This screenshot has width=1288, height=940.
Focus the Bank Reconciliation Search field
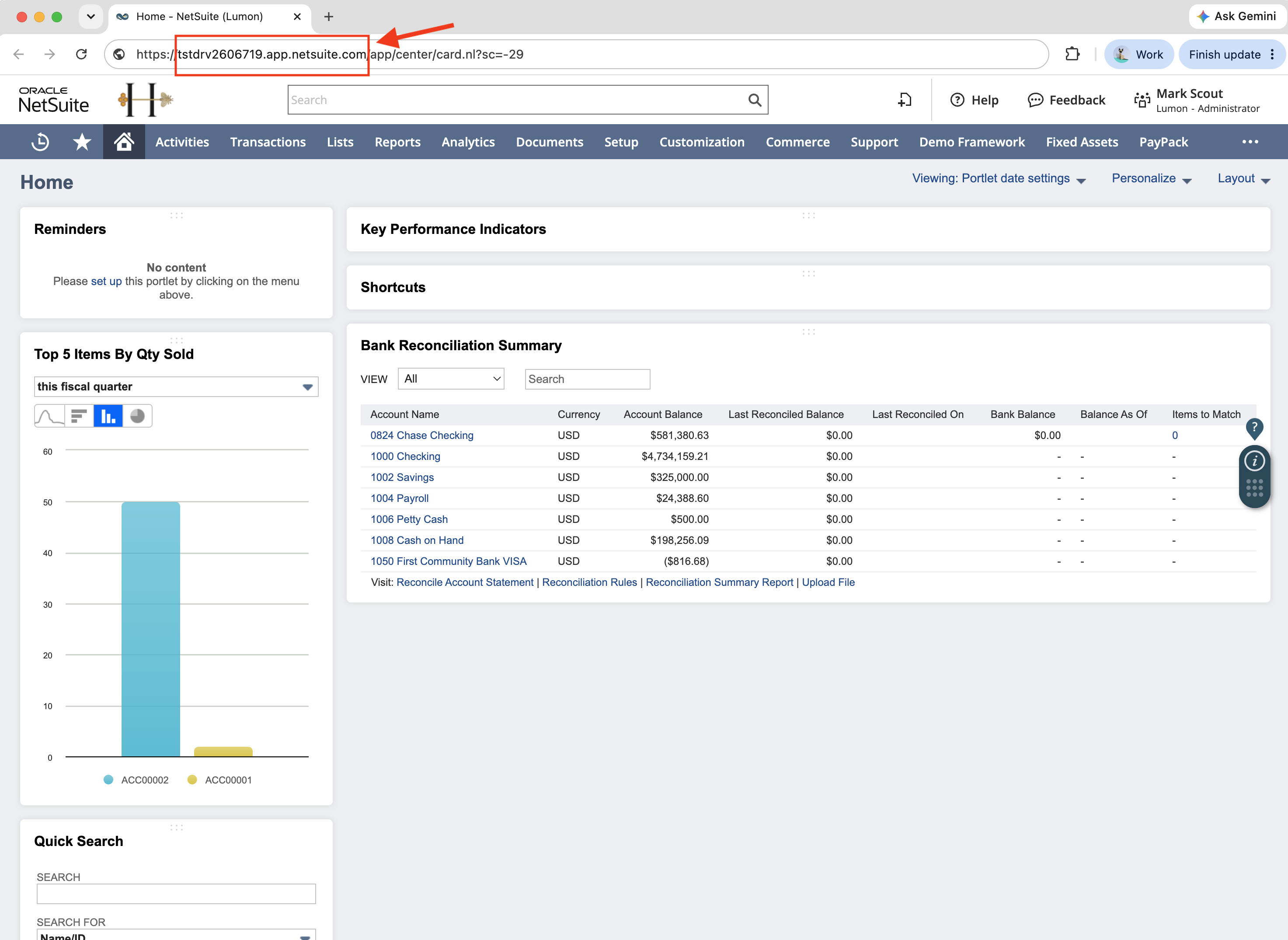pos(587,379)
